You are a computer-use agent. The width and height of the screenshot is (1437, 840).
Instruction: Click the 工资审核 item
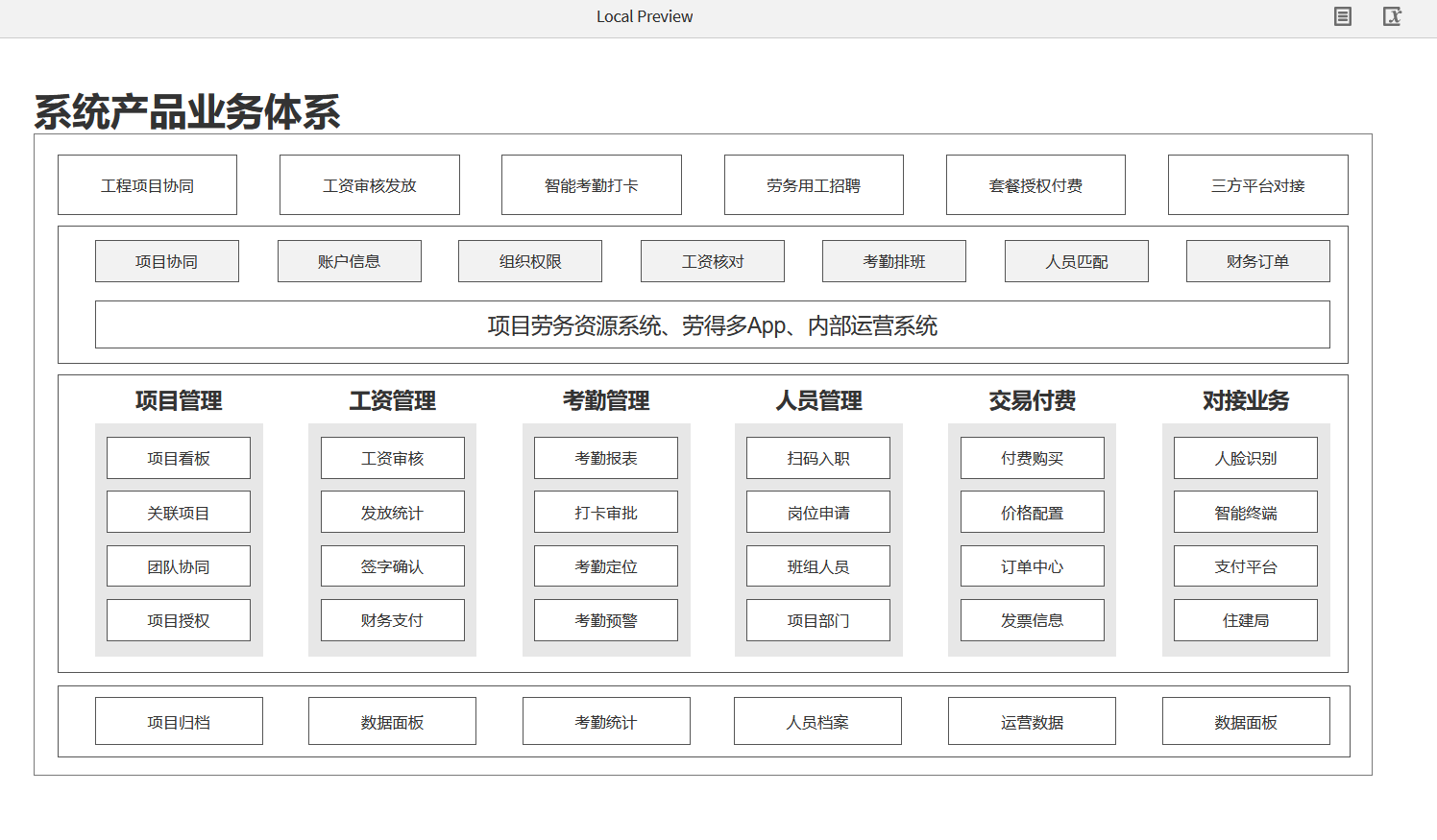click(393, 458)
